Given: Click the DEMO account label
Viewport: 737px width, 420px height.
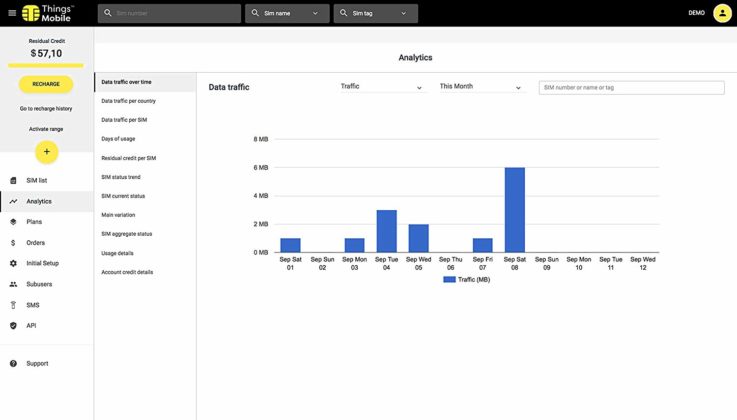Looking at the screenshot, I should [696, 13].
